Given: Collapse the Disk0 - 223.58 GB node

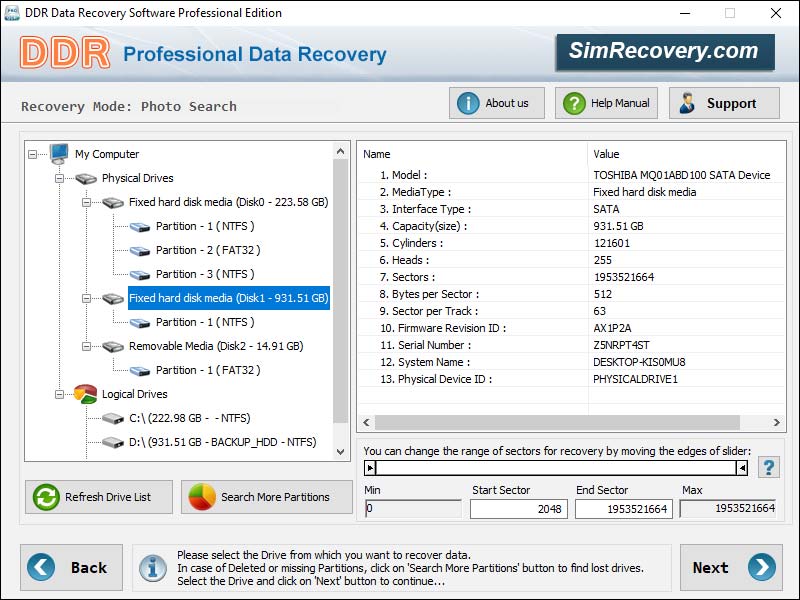Looking at the screenshot, I should coord(86,202).
